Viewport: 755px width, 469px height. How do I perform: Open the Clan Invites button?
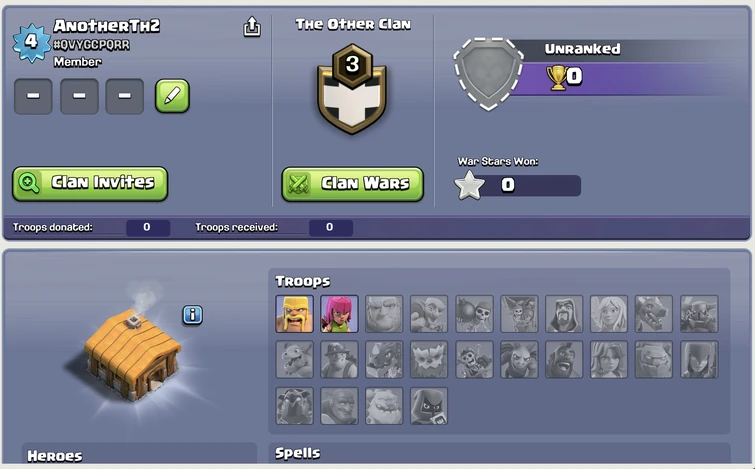[90, 183]
